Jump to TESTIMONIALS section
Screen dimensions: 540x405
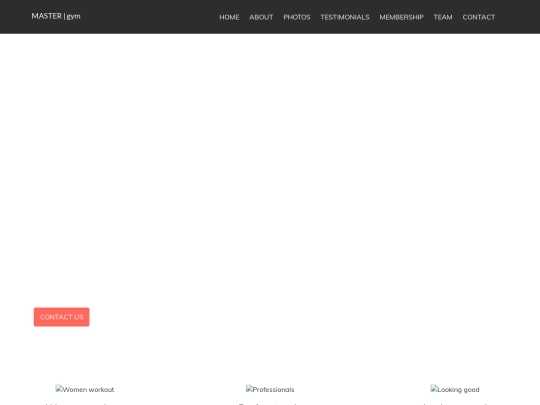pyautogui.click(x=345, y=17)
